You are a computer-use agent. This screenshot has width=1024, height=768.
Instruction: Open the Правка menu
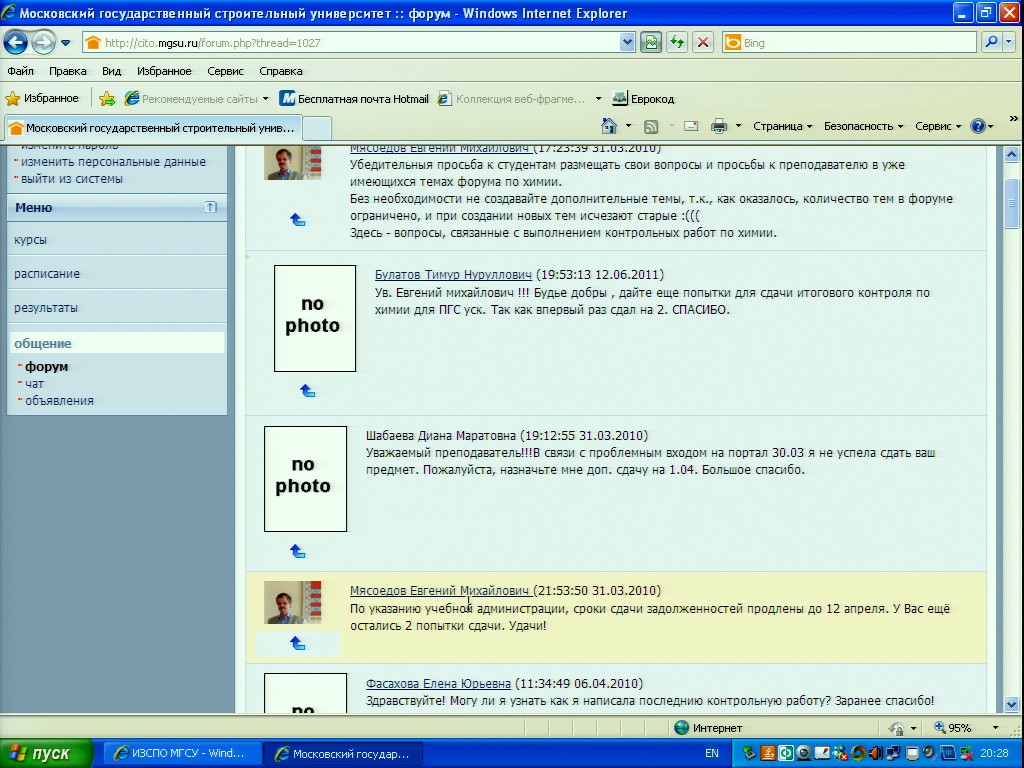pyautogui.click(x=67, y=71)
